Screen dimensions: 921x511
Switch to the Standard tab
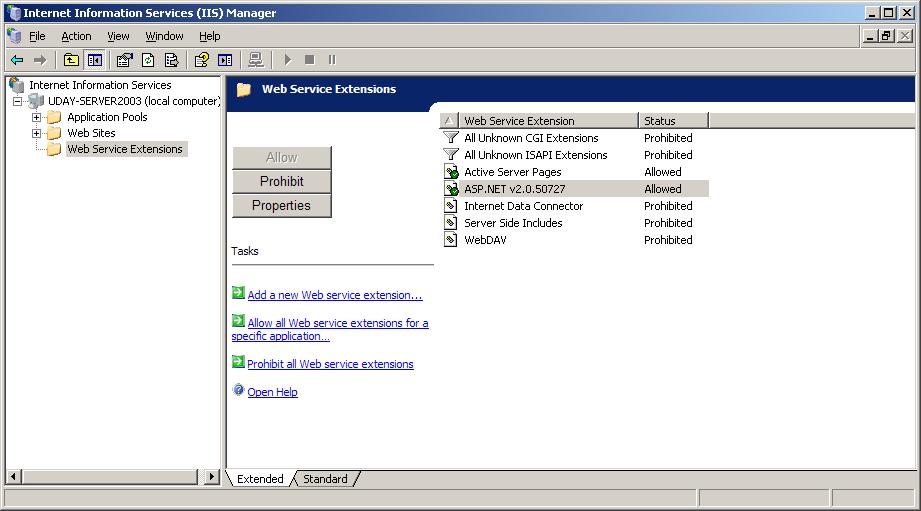(325, 479)
